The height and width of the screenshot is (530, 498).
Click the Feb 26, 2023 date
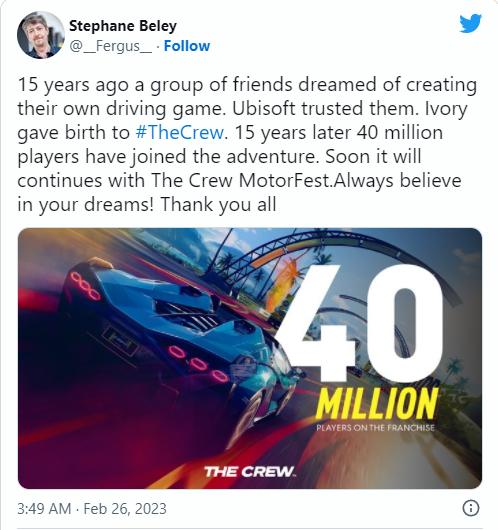coord(125,508)
